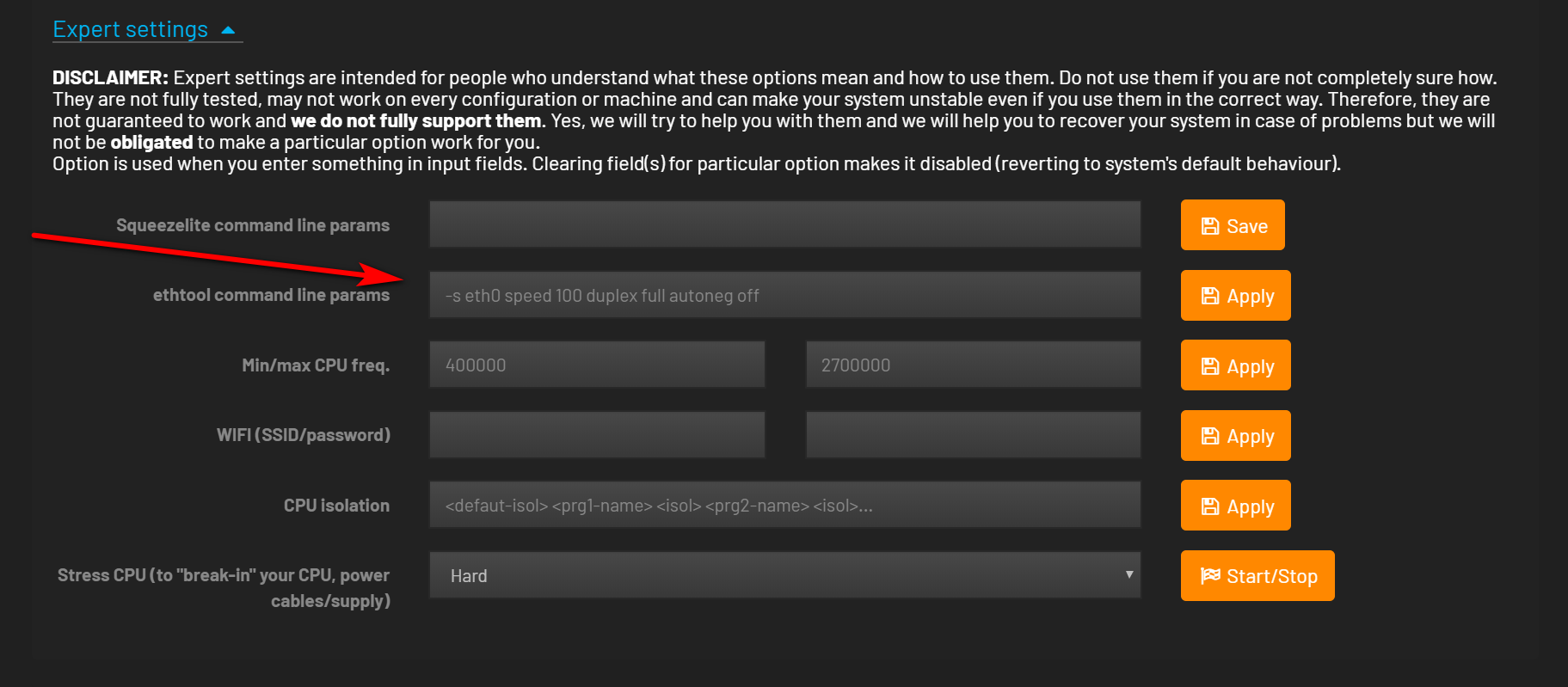Apply the CPU isolation settings
1568x687 pixels.
pos(1236,506)
